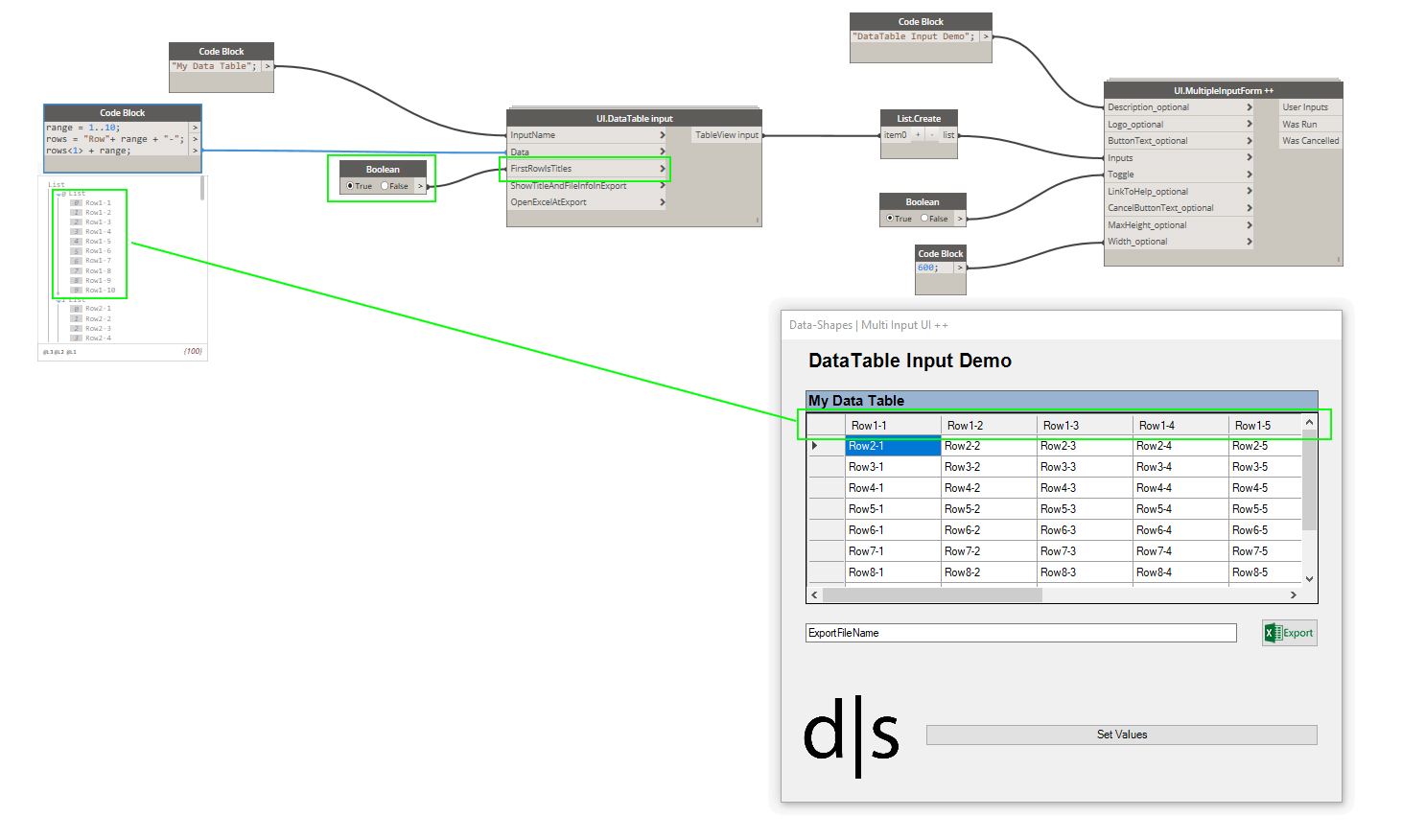Click the row selector arrow beside Row2-1
The height and width of the screenshot is (840, 1402).
click(815, 446)
